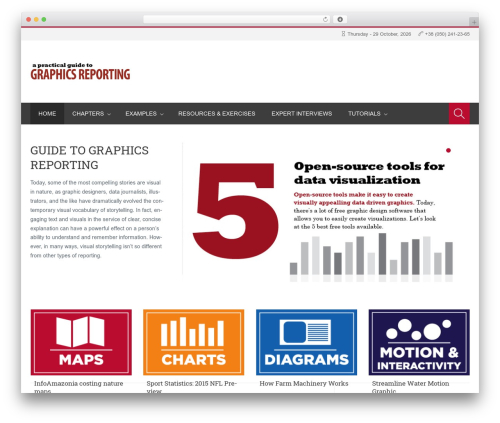
Task: Open Resources & Exercises page
Action: coord(217,114)
